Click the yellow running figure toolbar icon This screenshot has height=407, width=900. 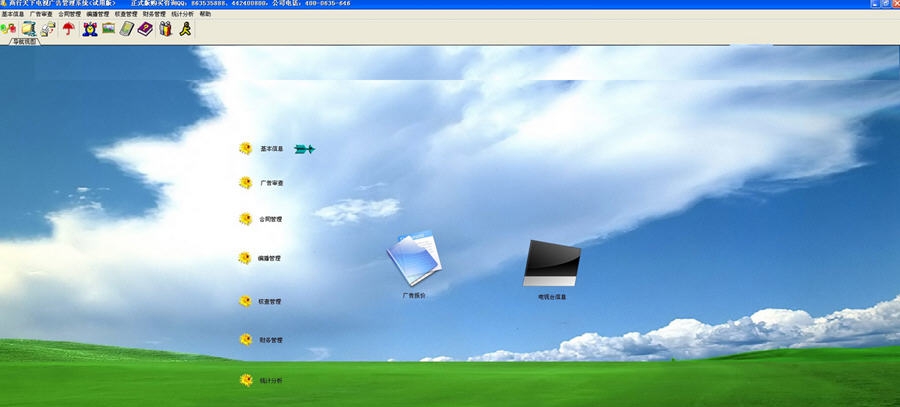tap(185, 29)
